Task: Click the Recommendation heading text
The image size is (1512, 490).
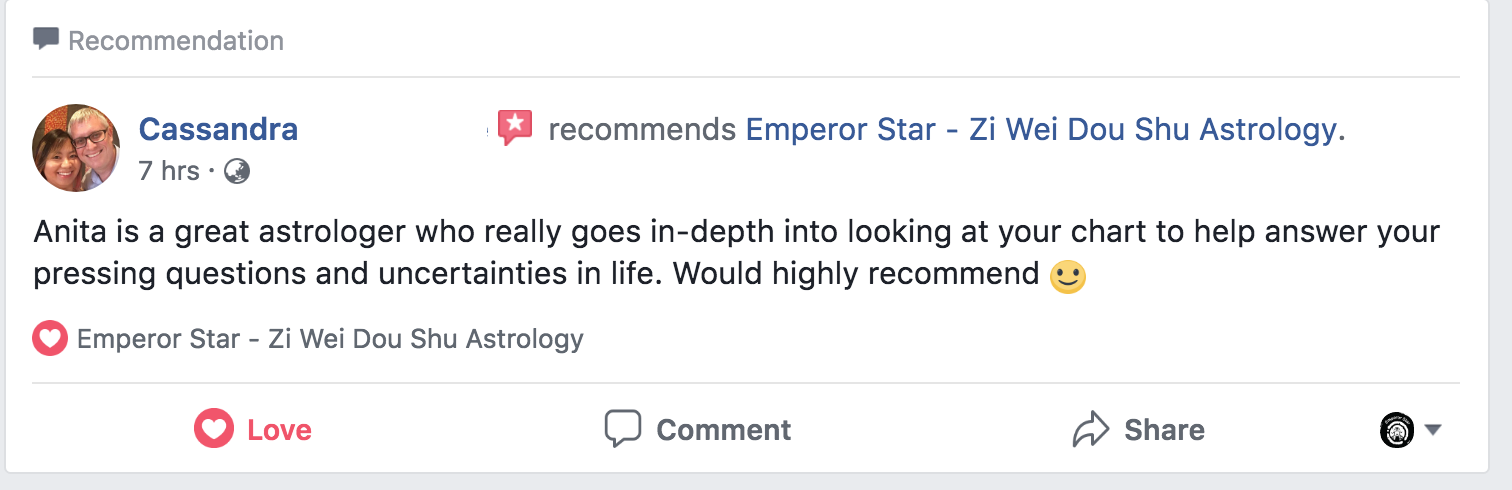Action: coord(176,41)
